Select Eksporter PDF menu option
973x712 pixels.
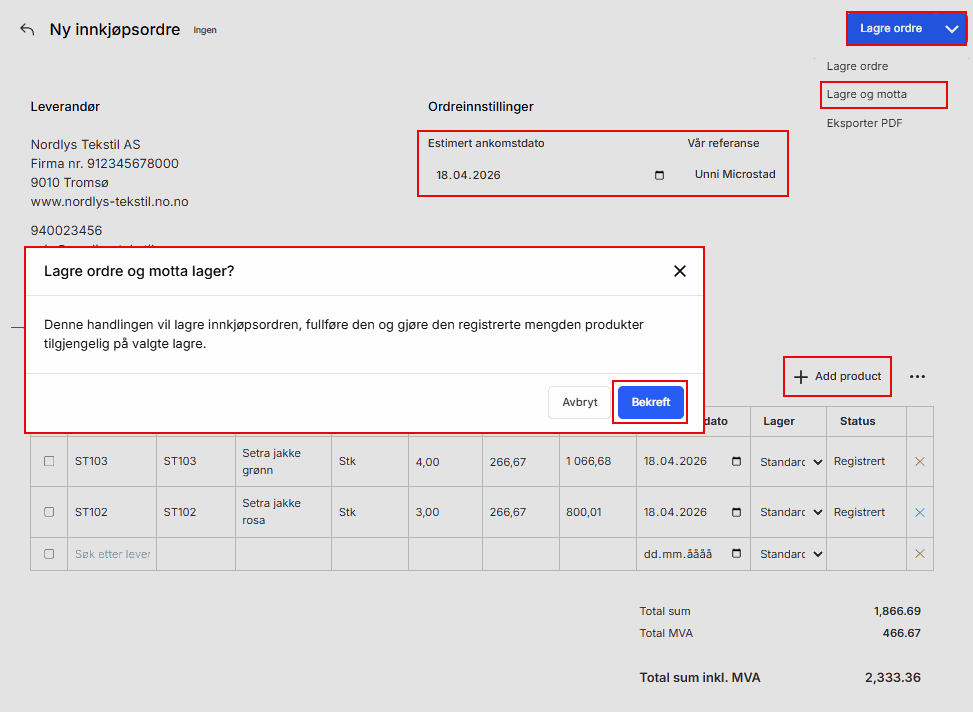coord(865,124)
